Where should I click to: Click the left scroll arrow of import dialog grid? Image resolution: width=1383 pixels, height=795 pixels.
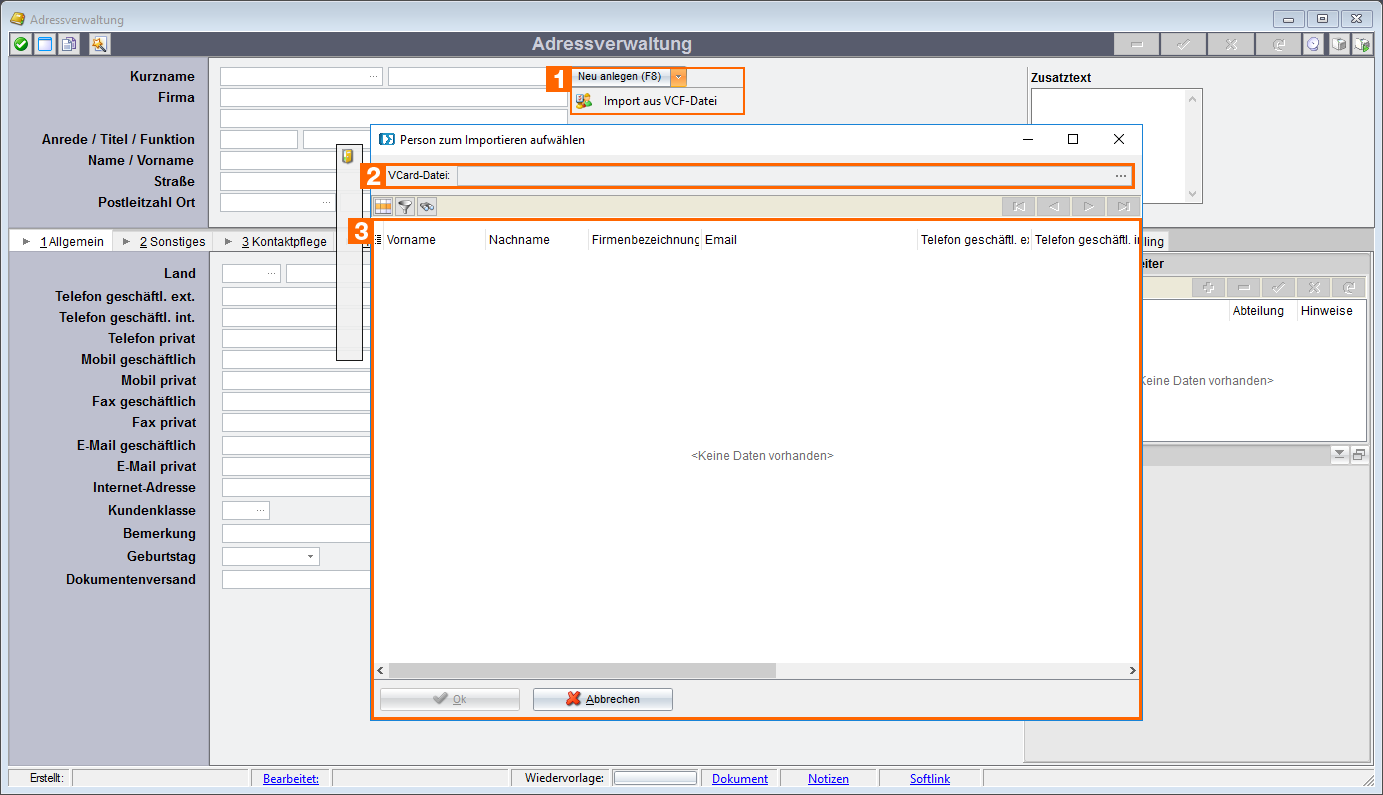coord(380,671)
